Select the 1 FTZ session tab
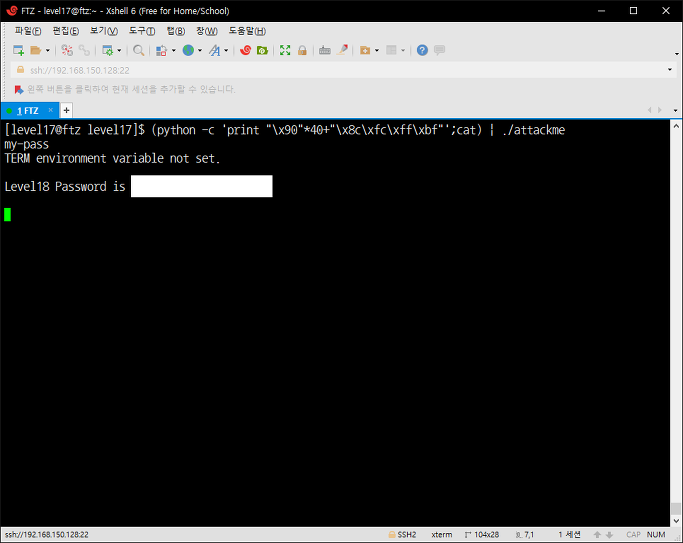The image size is (683, 543). pos(30,111)
